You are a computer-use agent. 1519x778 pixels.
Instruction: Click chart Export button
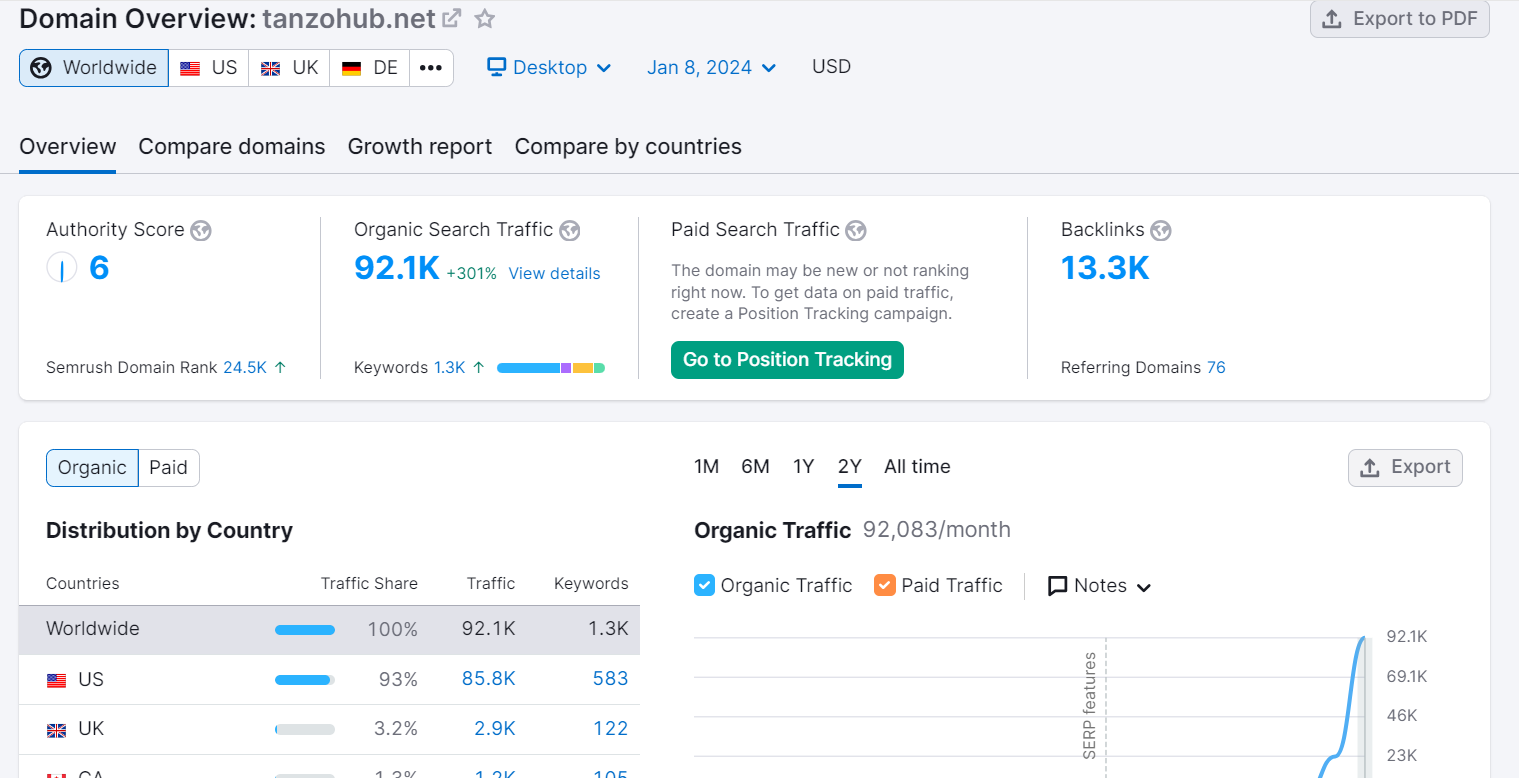pyautogui.click(x=1405, y=468)
